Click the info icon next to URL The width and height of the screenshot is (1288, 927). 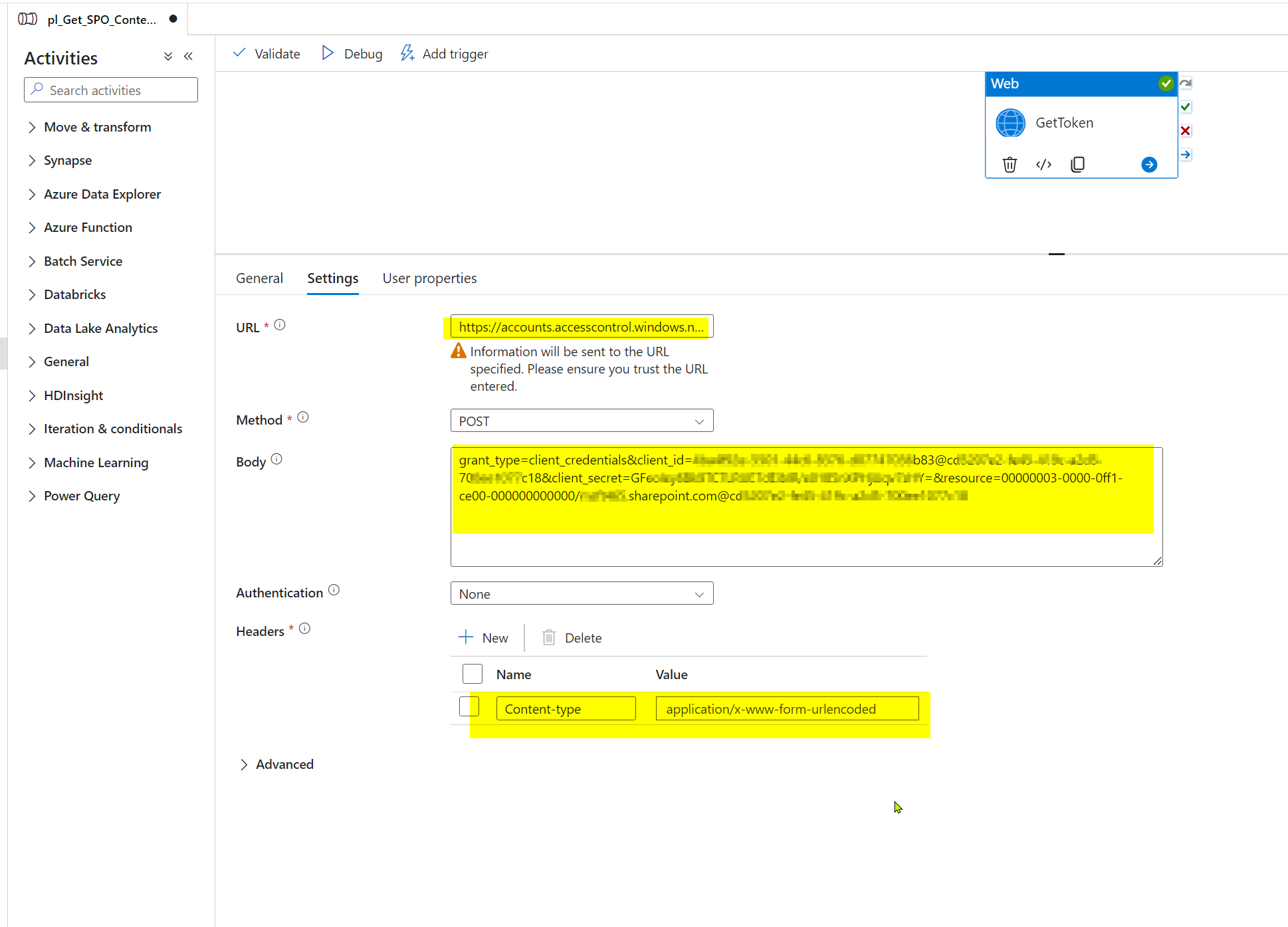click(x=280, y=324)
